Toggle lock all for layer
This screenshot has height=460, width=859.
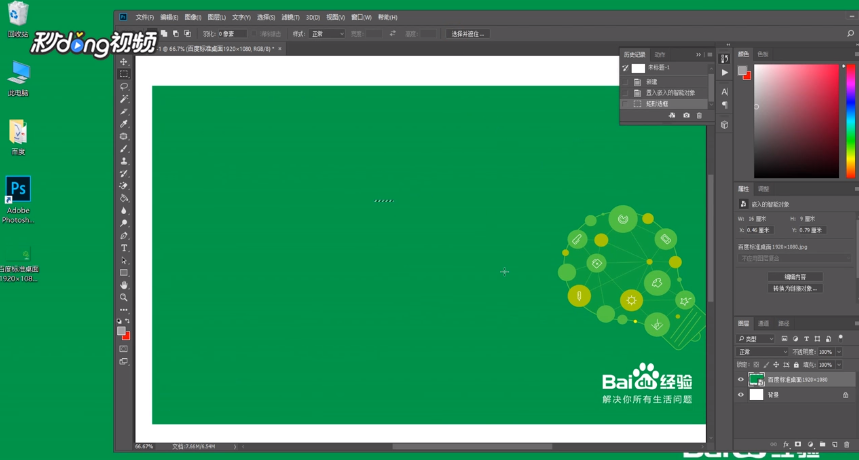click(795, 365)
